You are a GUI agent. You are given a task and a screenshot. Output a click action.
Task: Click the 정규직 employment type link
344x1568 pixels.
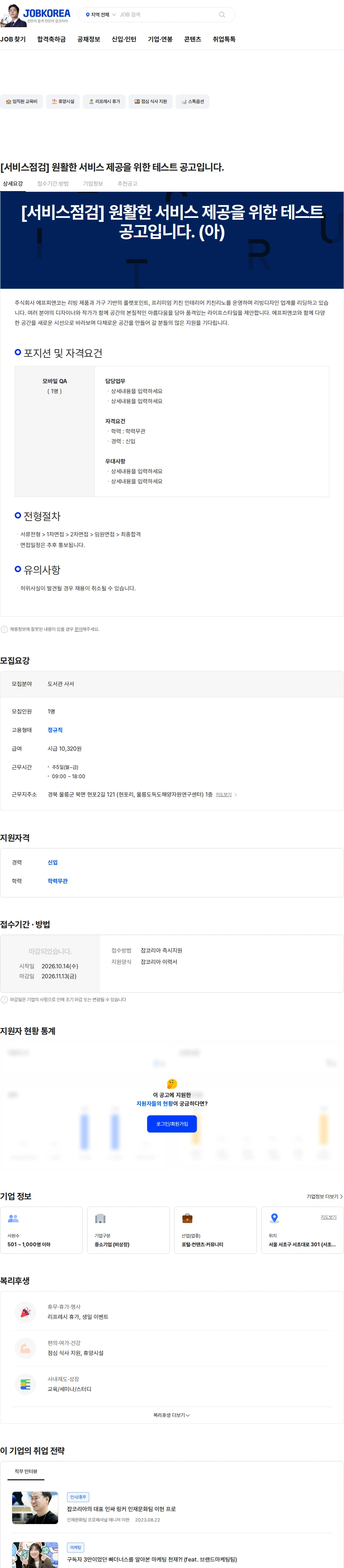point(55,729)
